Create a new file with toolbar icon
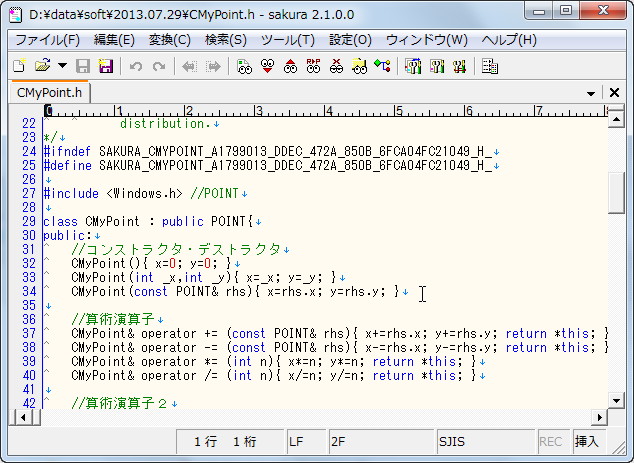 click(x=19, y=66)
